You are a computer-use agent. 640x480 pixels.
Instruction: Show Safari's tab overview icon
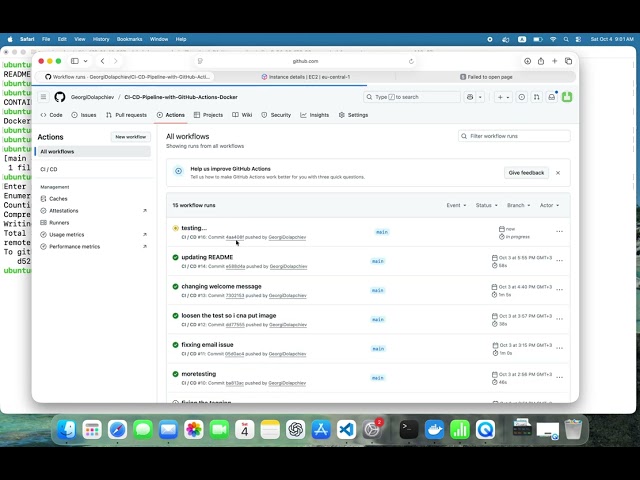pyautogui.click(x=568, y=61)
